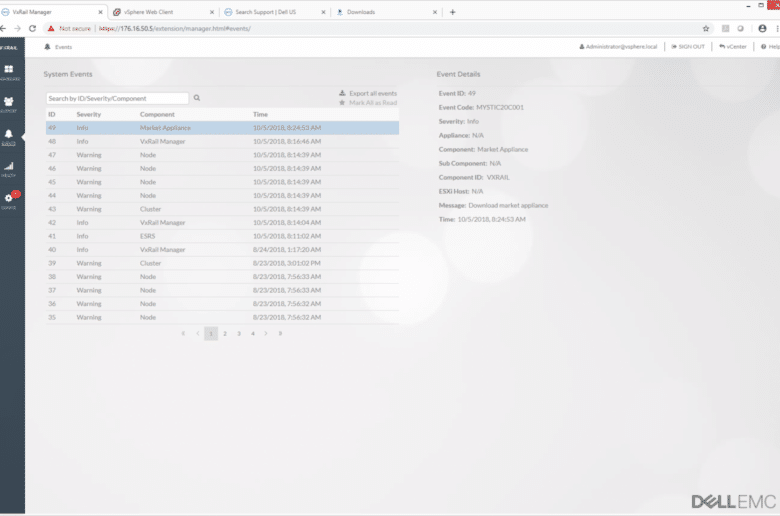780x516 pixels.
Task: Select event 45 Warning Node row
Action: point(222,182)
